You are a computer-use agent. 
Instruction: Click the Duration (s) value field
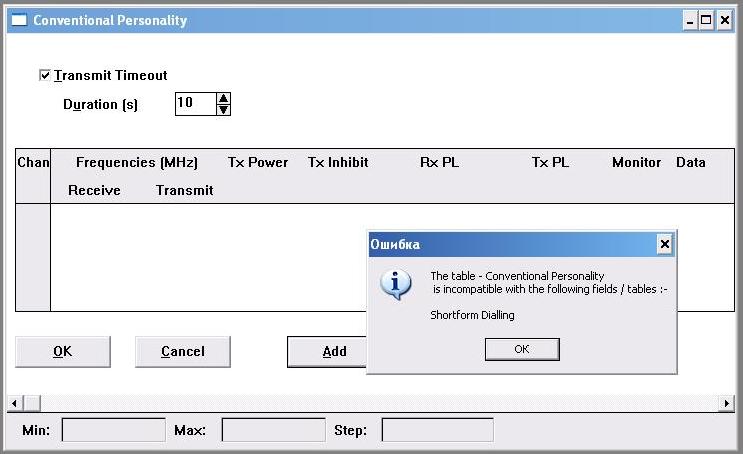pyautogui.click(x=195, y=103)
